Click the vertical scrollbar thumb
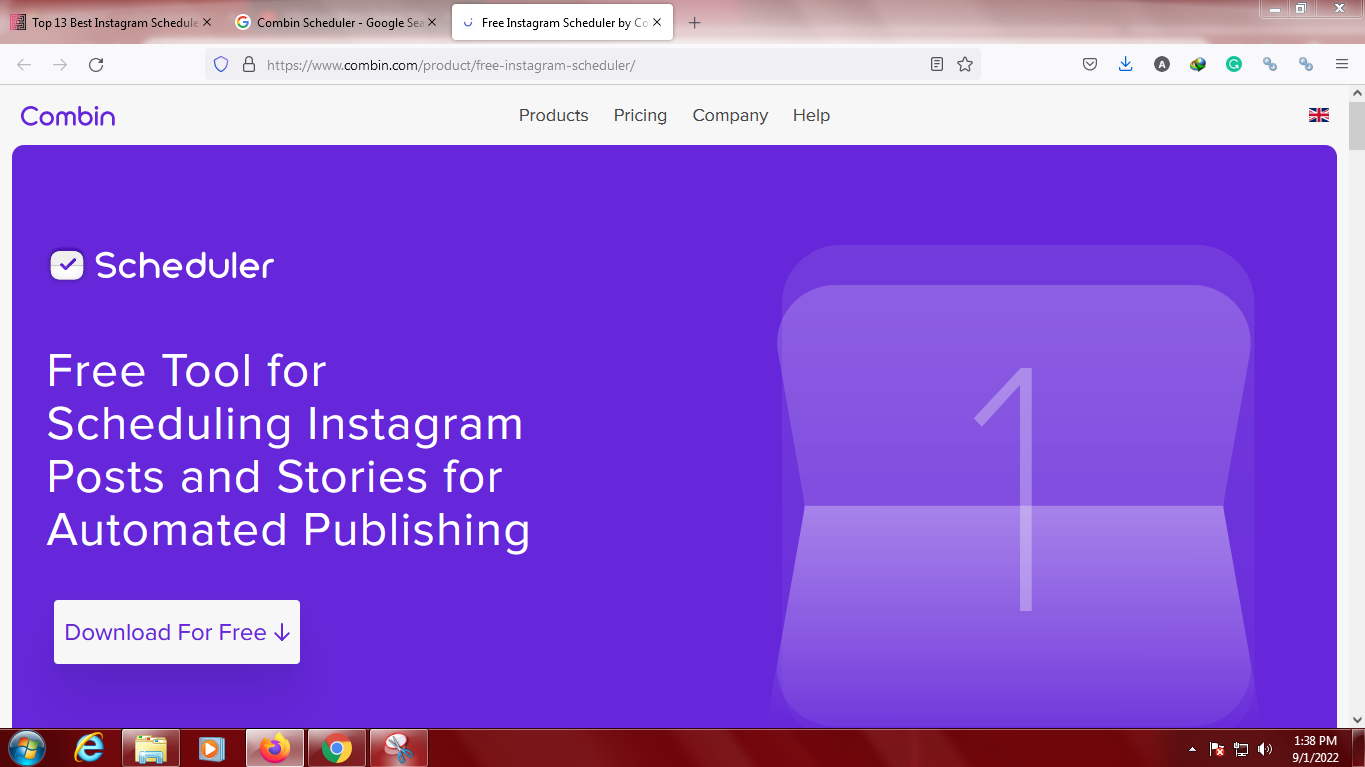The width and height of the screenshot is (1365, 767). tap(1356, 126)
